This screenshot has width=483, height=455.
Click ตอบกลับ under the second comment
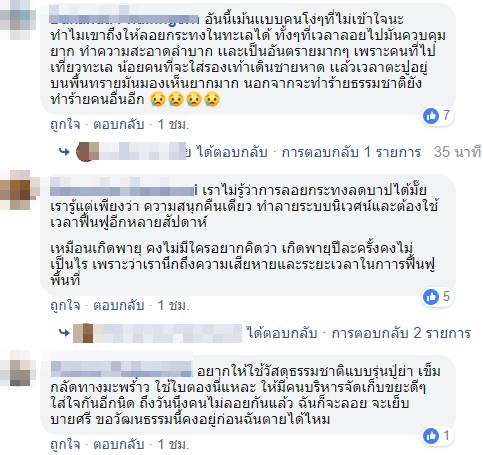click(119, 305)
